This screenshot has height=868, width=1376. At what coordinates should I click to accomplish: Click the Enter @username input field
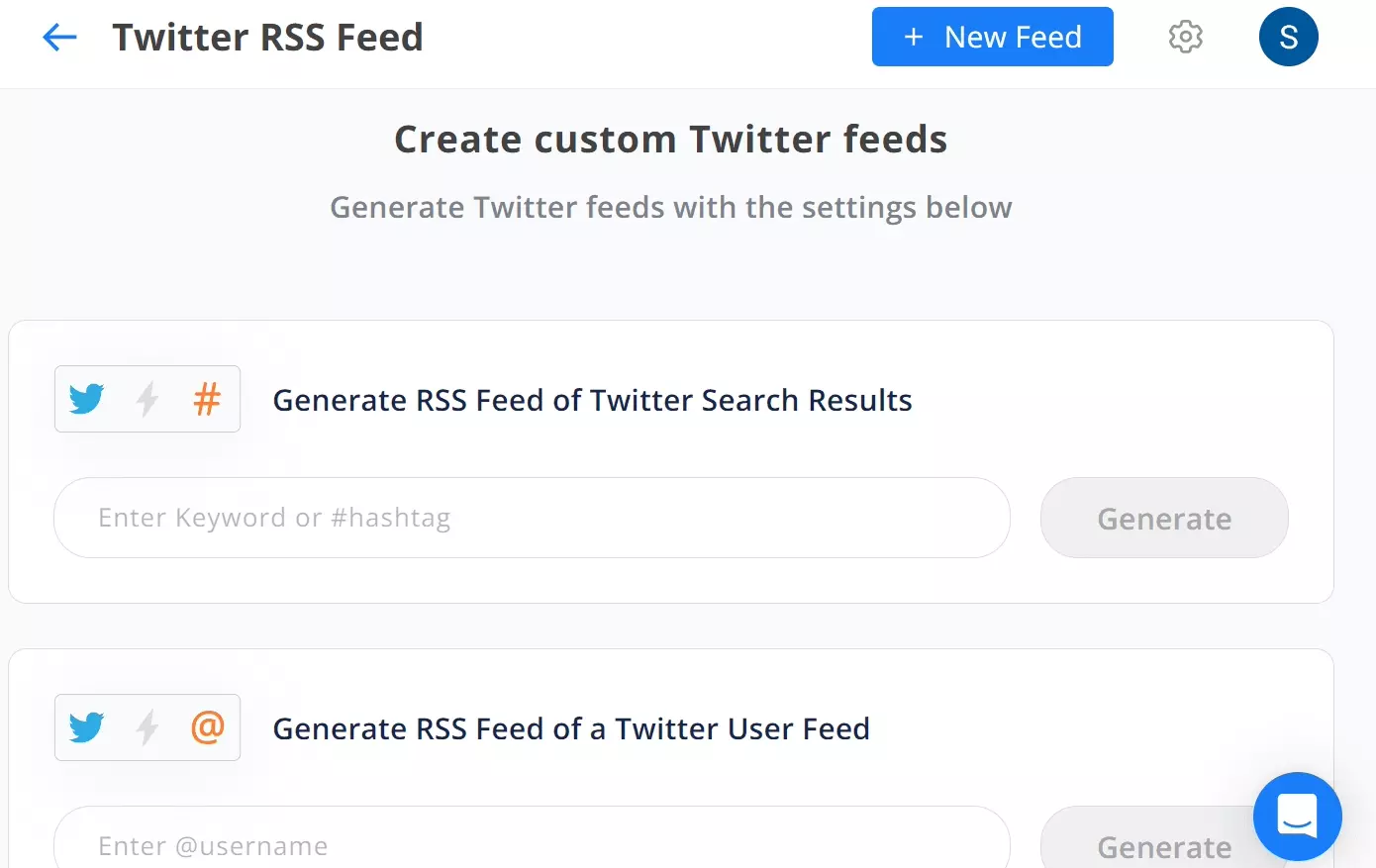pos(532,845)
